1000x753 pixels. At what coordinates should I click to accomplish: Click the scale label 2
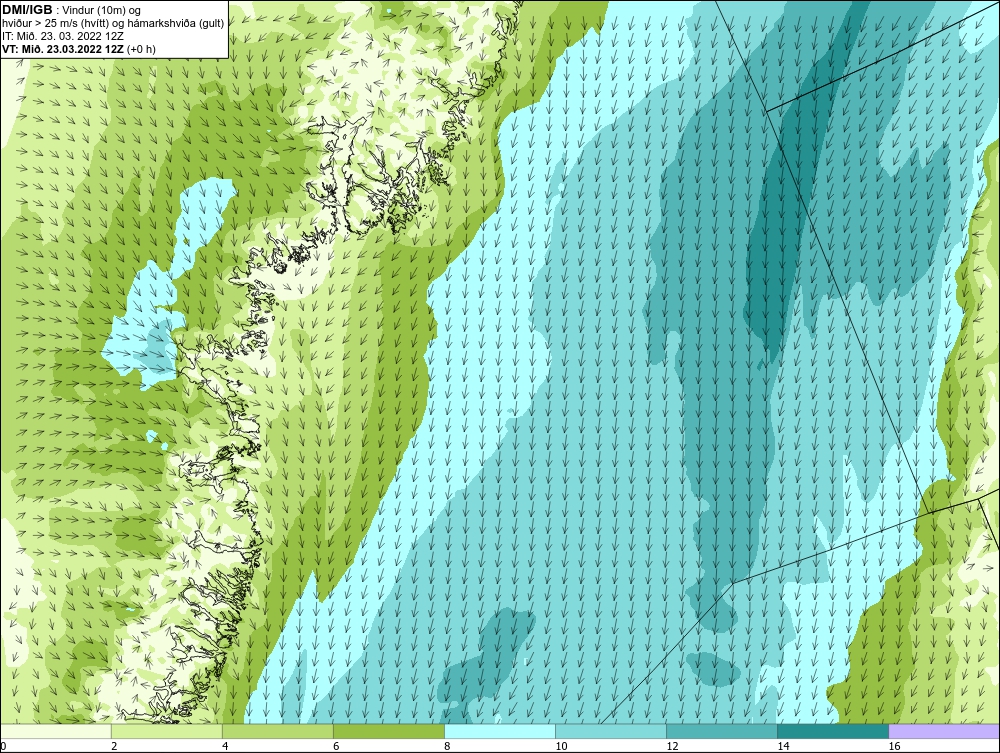[114, 747]
